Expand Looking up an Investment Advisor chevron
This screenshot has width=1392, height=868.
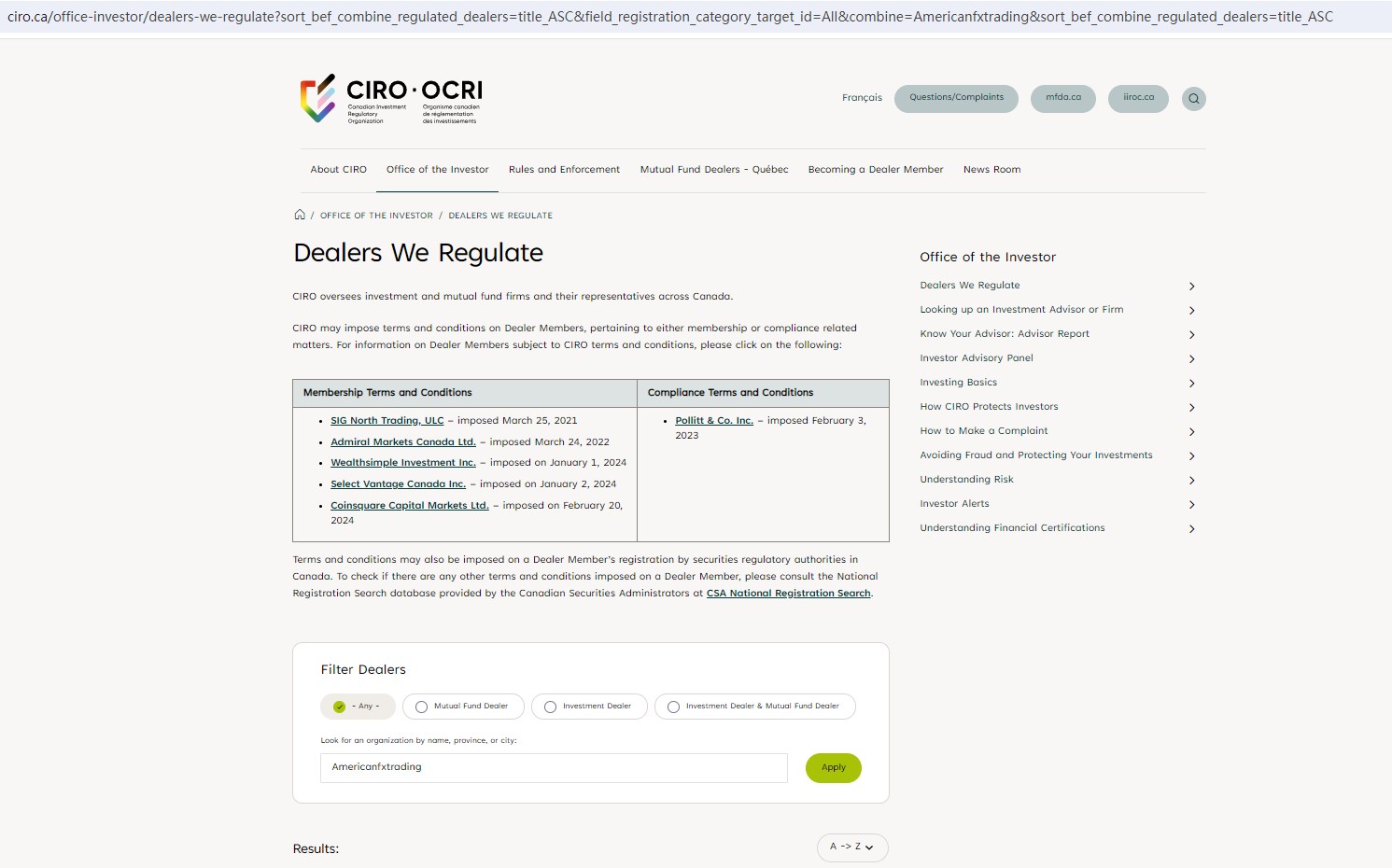tap(1191, 311)
